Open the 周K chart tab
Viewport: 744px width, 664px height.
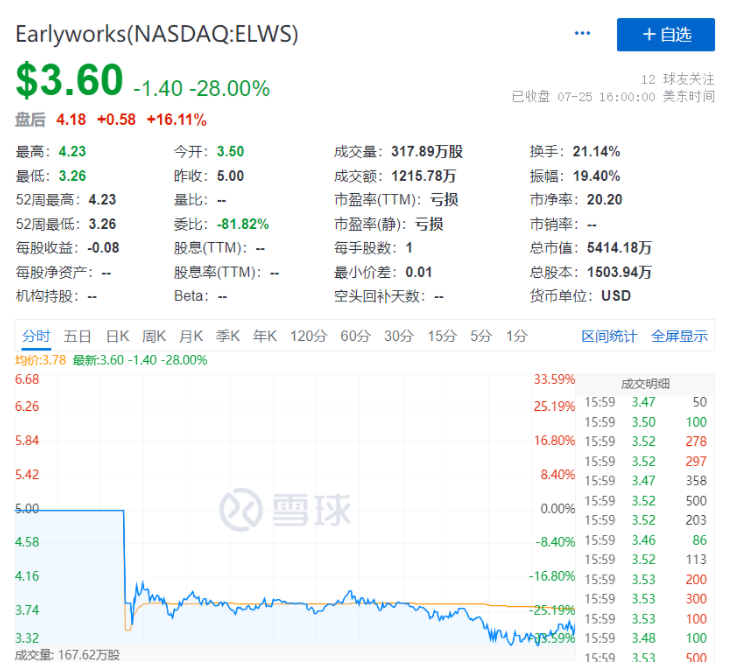point(154,336)
